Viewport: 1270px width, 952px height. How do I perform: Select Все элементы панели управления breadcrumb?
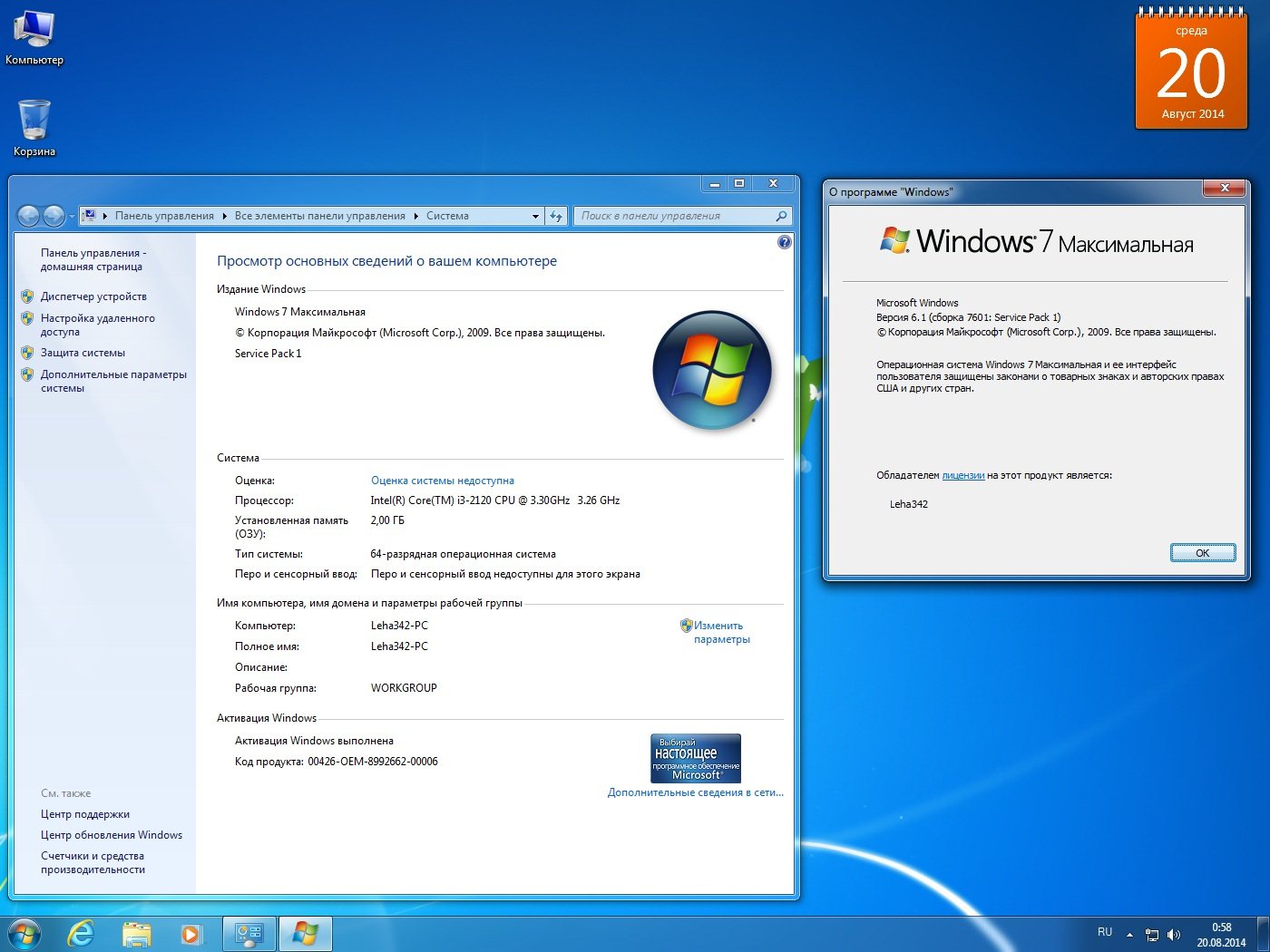point(319,216)
